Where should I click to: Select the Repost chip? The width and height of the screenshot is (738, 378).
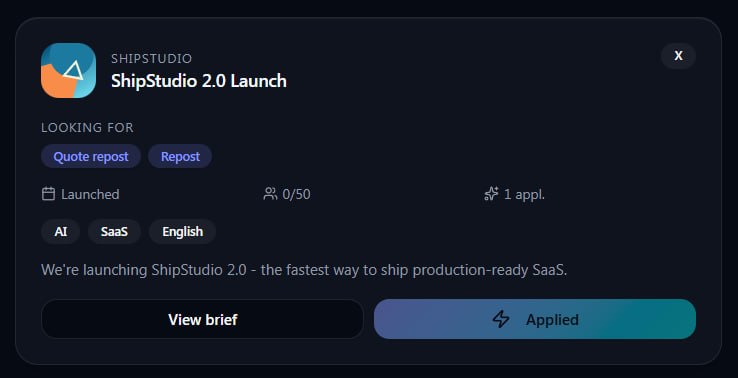(x=180, y=156)
